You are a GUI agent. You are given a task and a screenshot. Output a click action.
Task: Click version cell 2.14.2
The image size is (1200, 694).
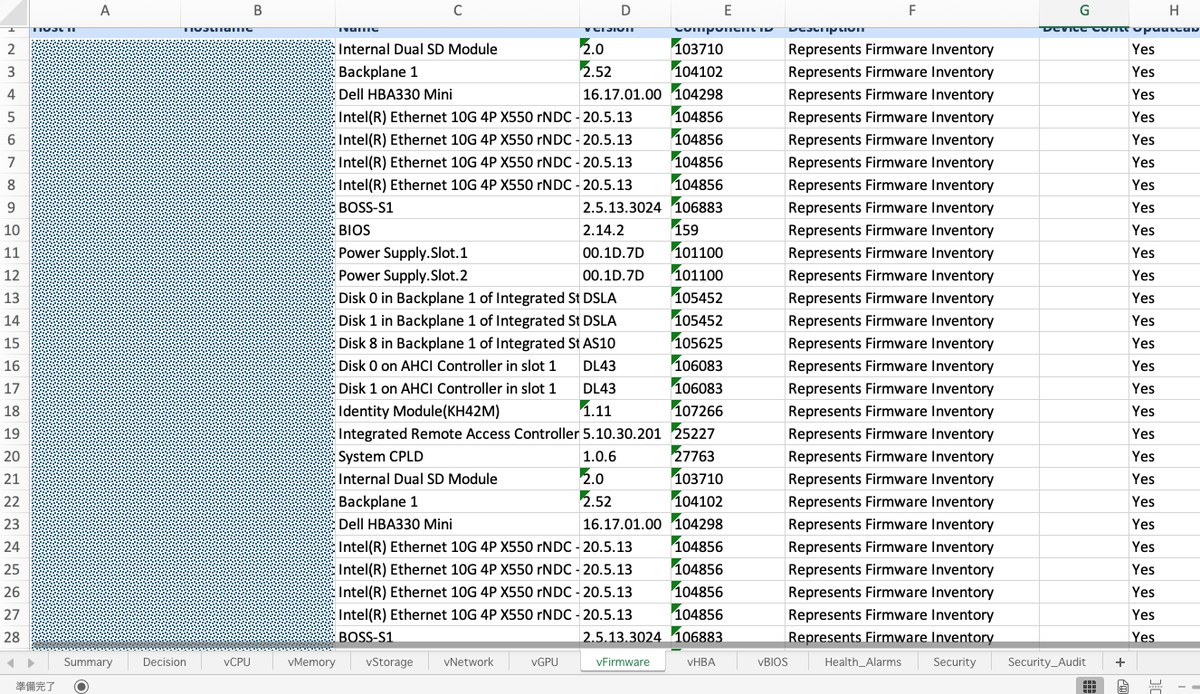[x=626, y=230]
